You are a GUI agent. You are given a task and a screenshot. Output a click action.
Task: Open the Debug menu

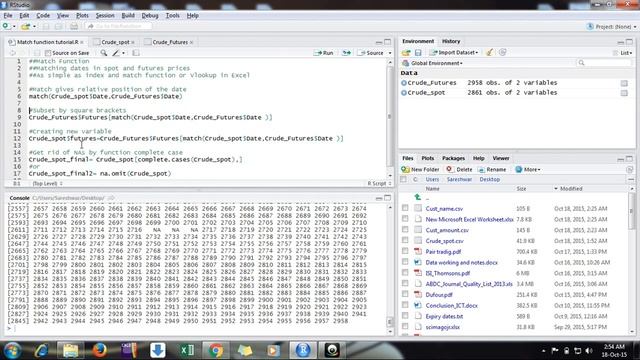click(150, 16)
